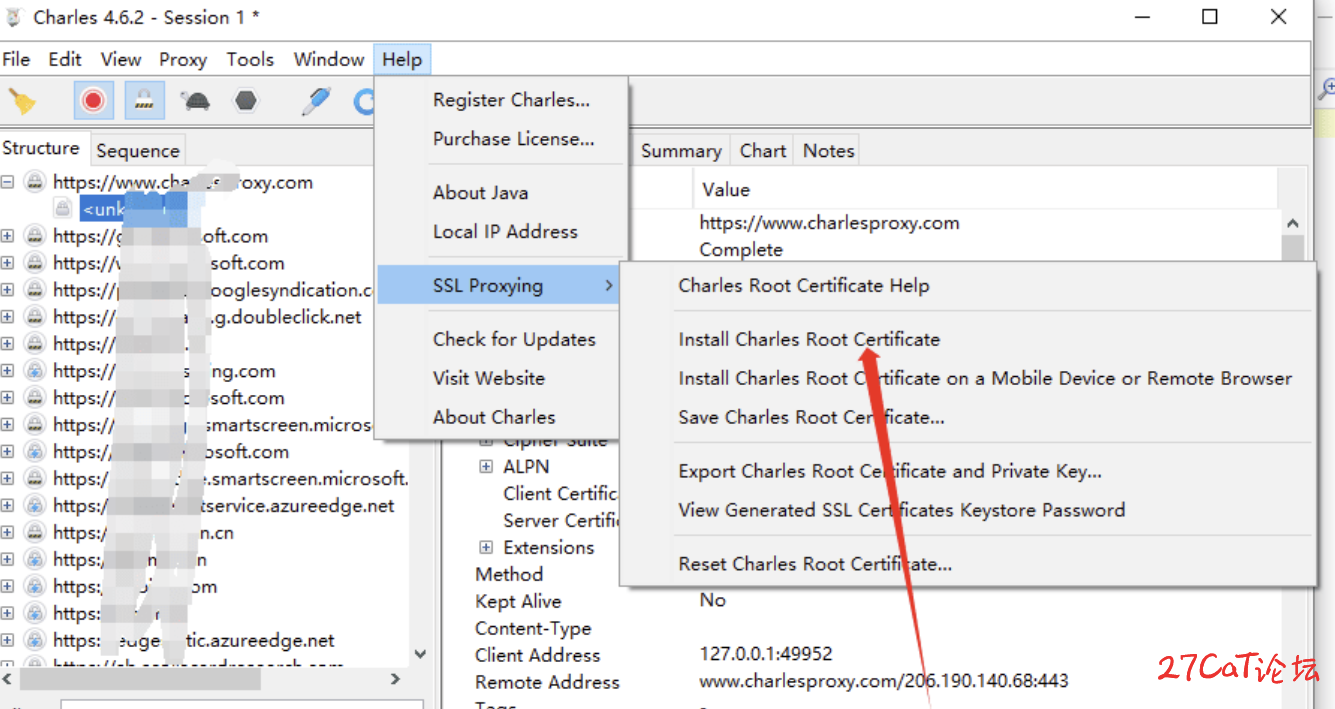Click the 127.0.0.1:49952 value

pos(766,655)
